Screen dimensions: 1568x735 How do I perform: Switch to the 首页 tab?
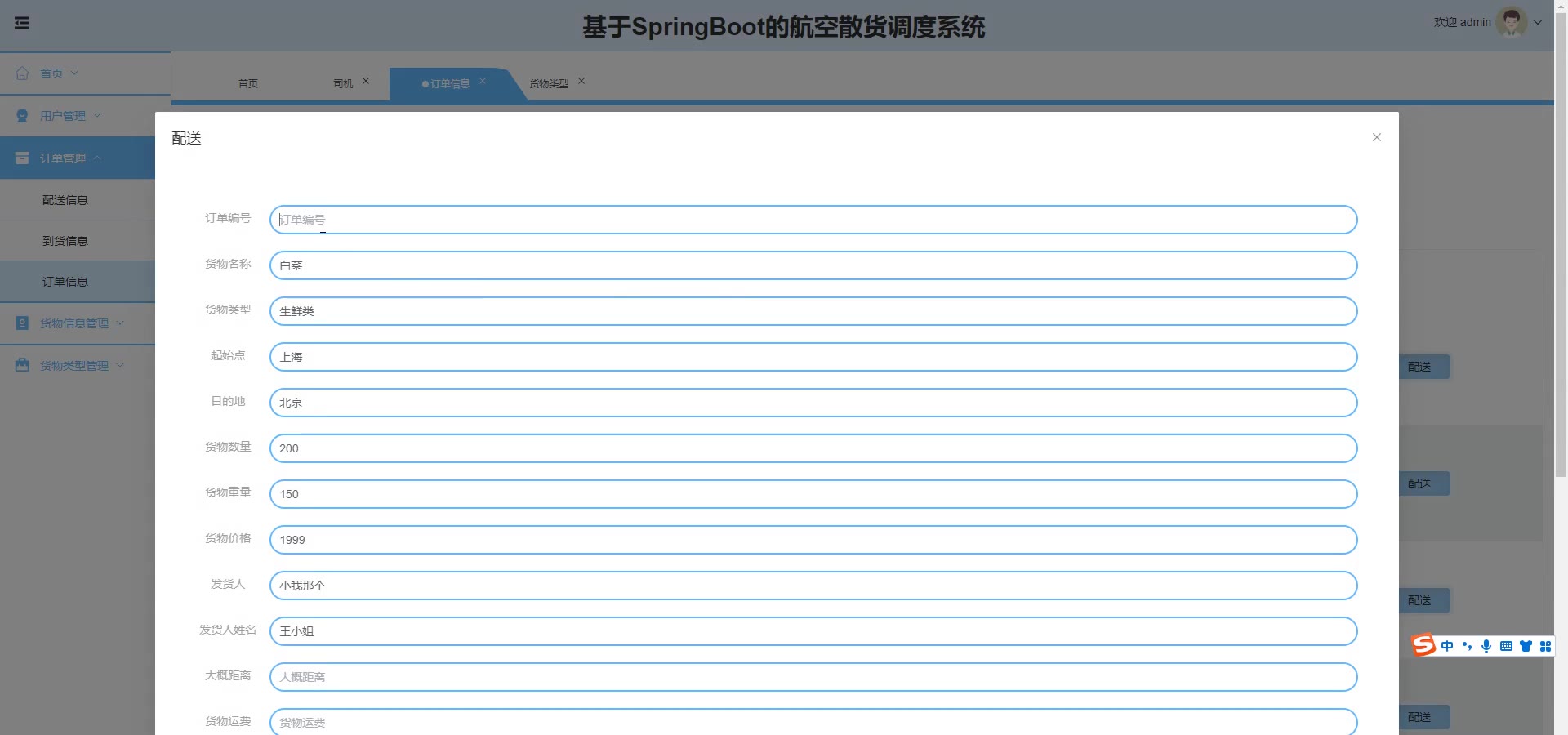pyautogui.click(x=248, y=83)
